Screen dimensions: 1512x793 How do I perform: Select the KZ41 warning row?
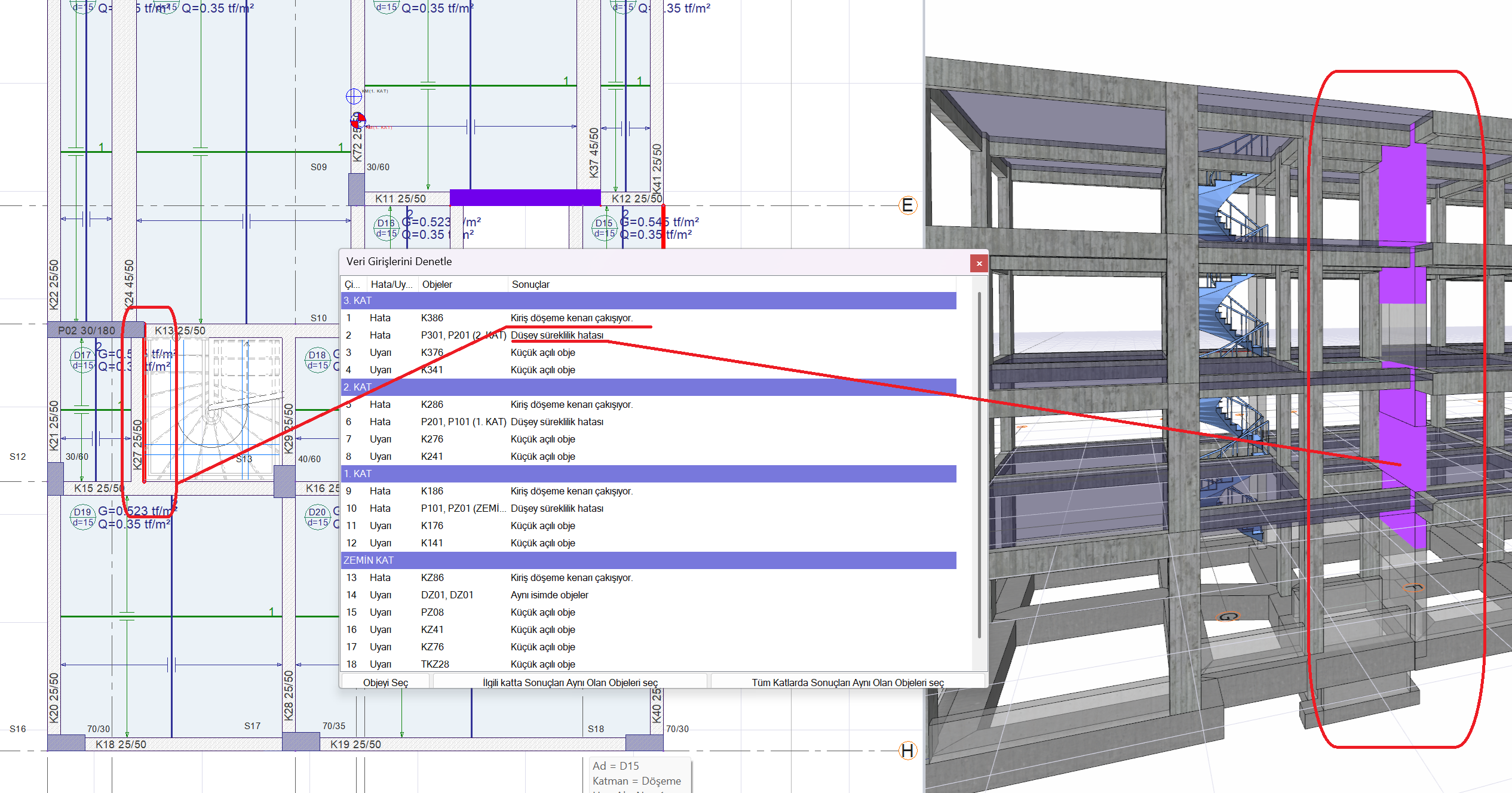tap(649, 629)
